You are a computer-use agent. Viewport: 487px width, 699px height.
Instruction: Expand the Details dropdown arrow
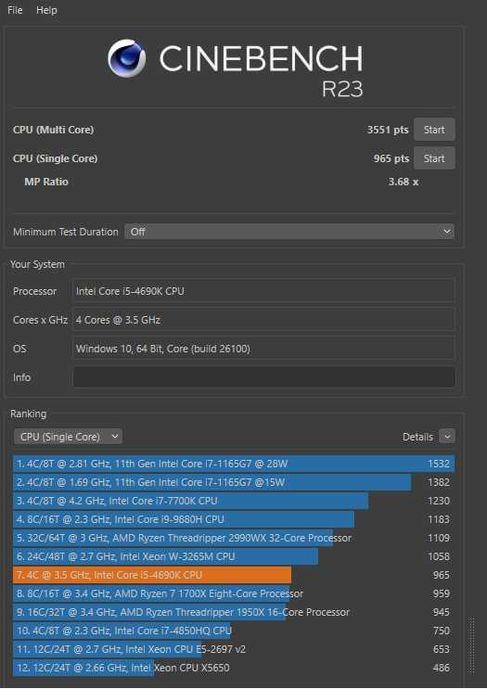pos(447,436)
